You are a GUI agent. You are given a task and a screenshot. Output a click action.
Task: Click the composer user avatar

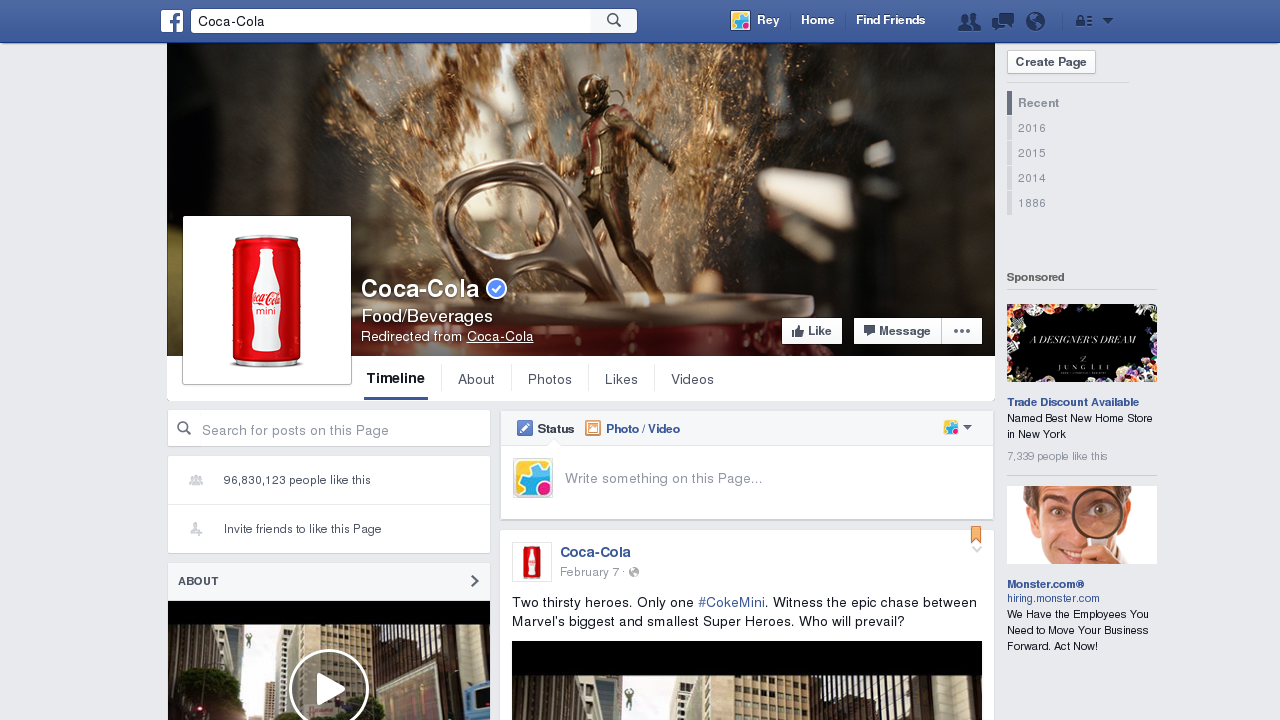pos(533,478)
